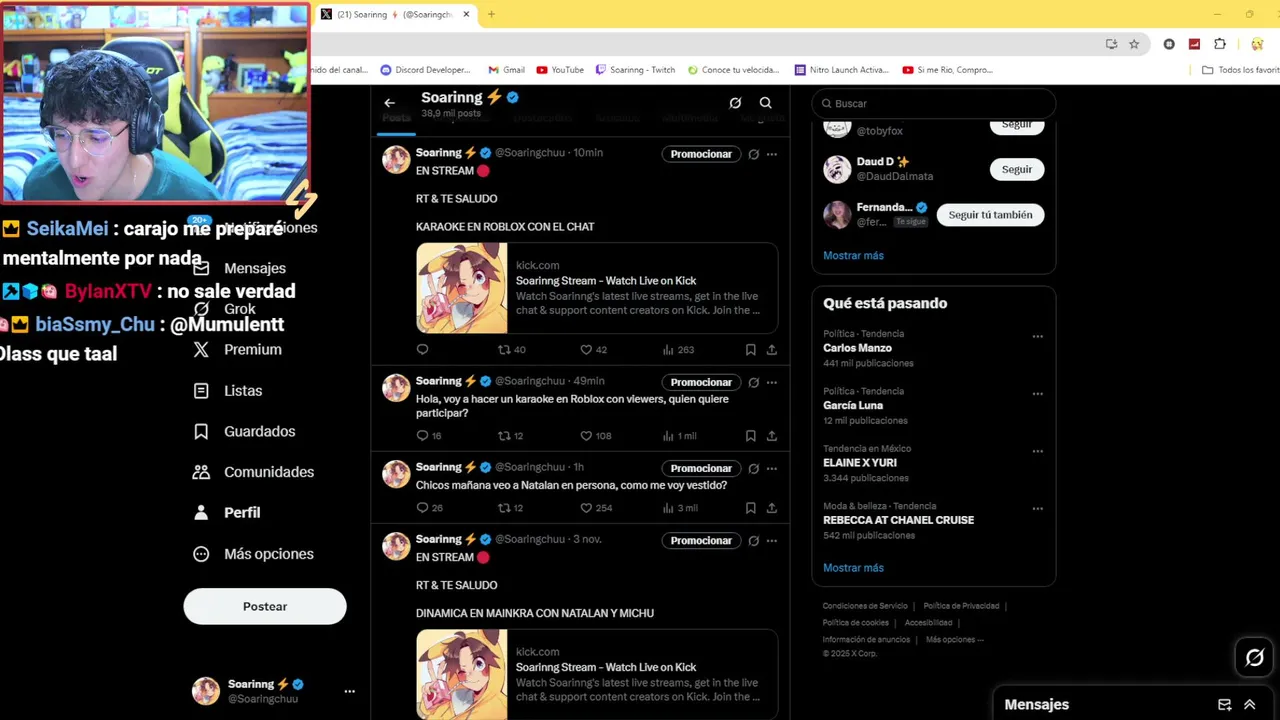Like the post with 108 likes
The image size is (1280, 720).
pos(595,436)
